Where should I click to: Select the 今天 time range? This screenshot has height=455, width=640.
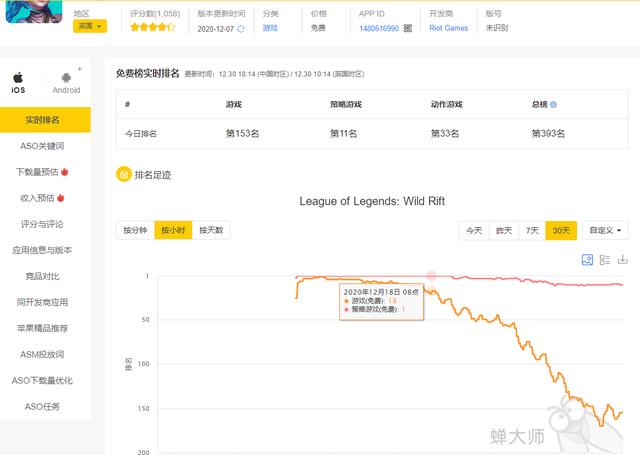tap(474, 231)
